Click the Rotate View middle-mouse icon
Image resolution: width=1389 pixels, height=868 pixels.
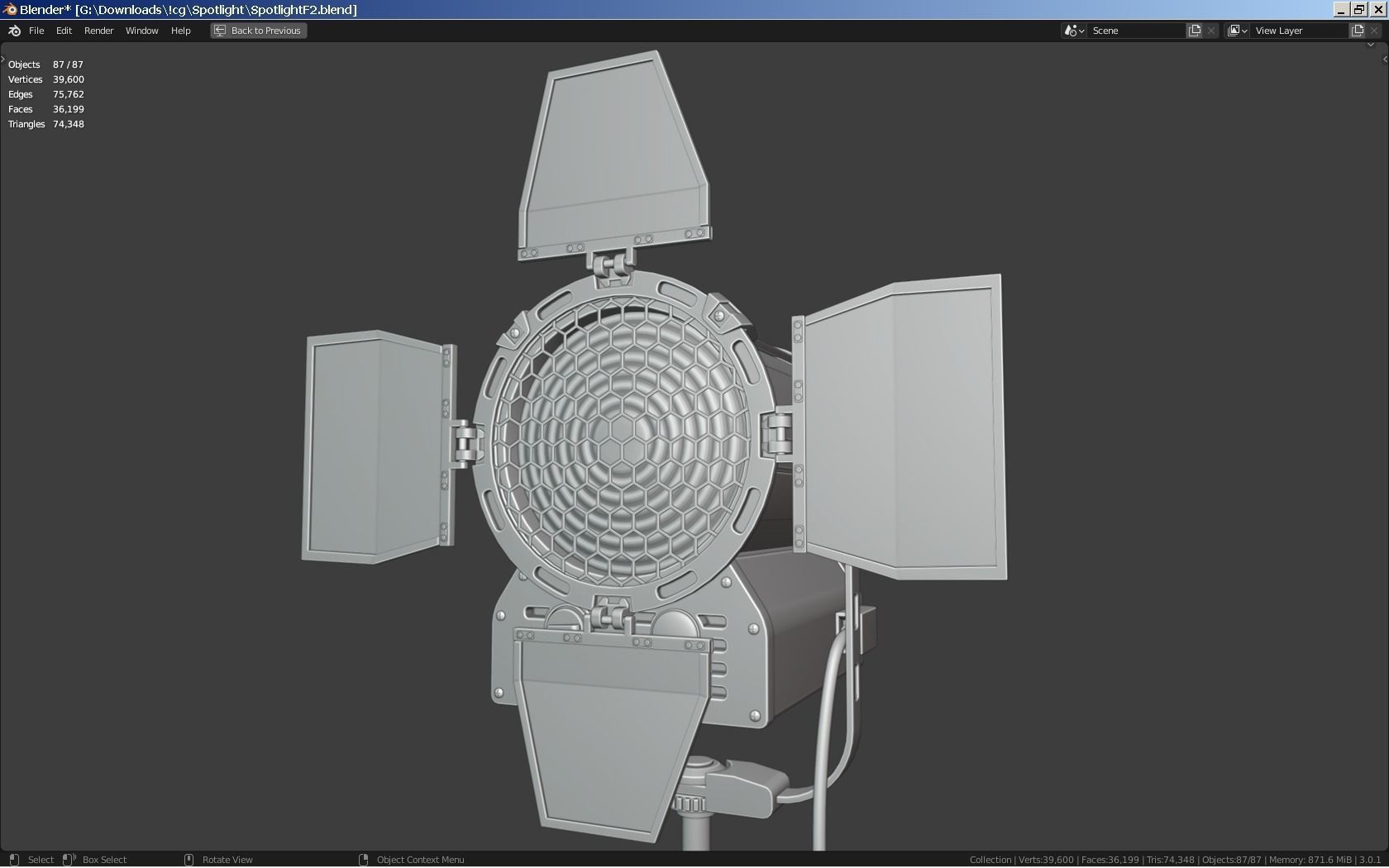189,860
